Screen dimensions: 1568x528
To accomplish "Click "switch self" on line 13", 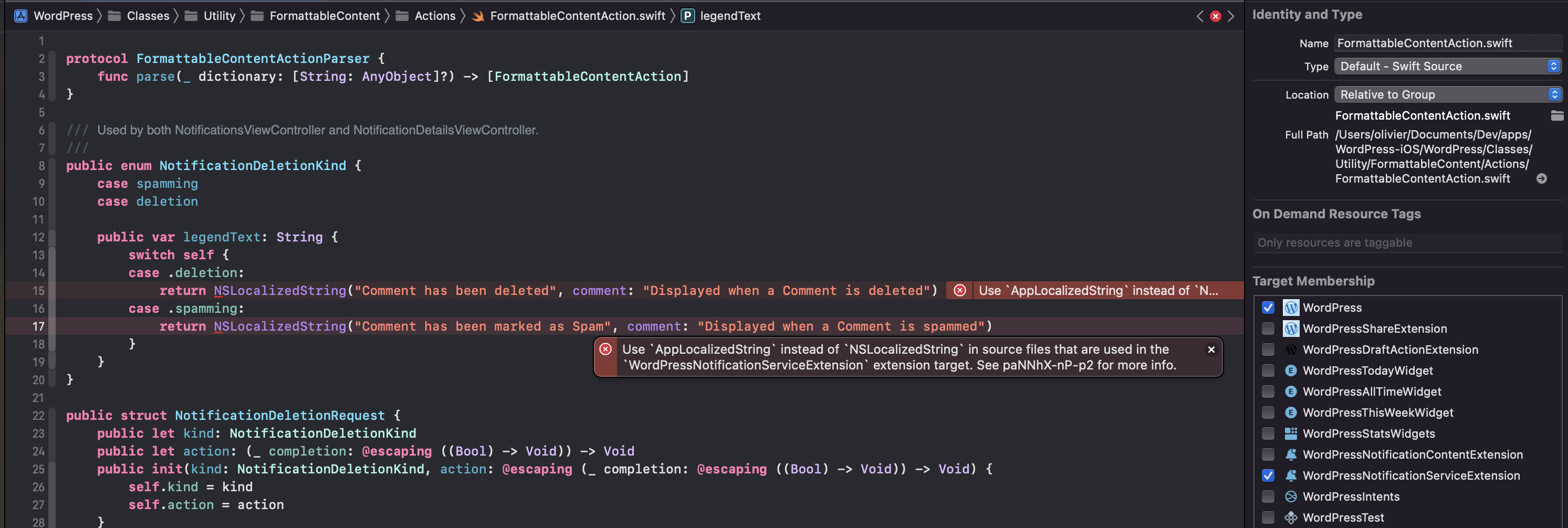I will [x=171, y=255].
